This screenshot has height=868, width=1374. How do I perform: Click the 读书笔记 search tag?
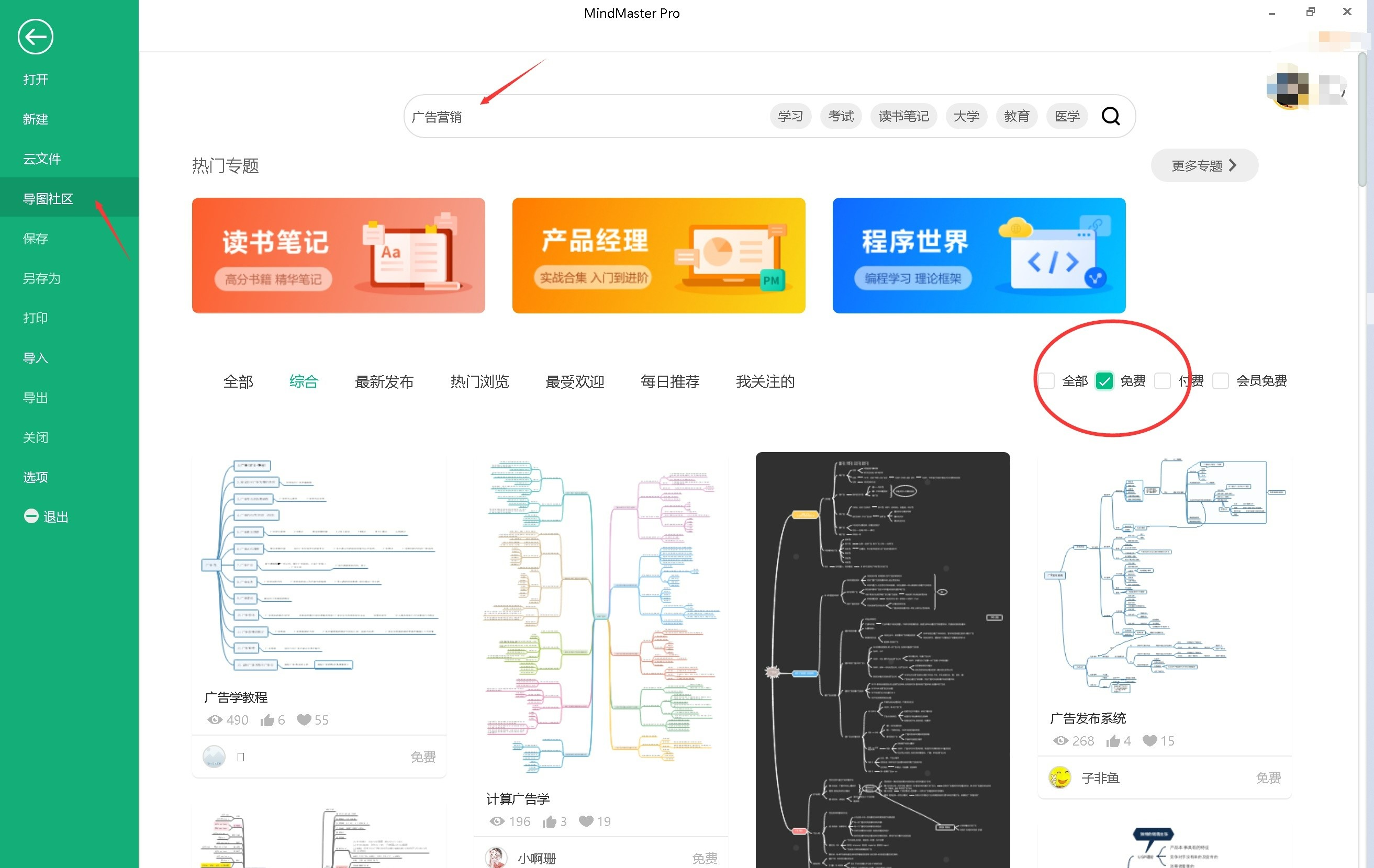tap(903, 116)
